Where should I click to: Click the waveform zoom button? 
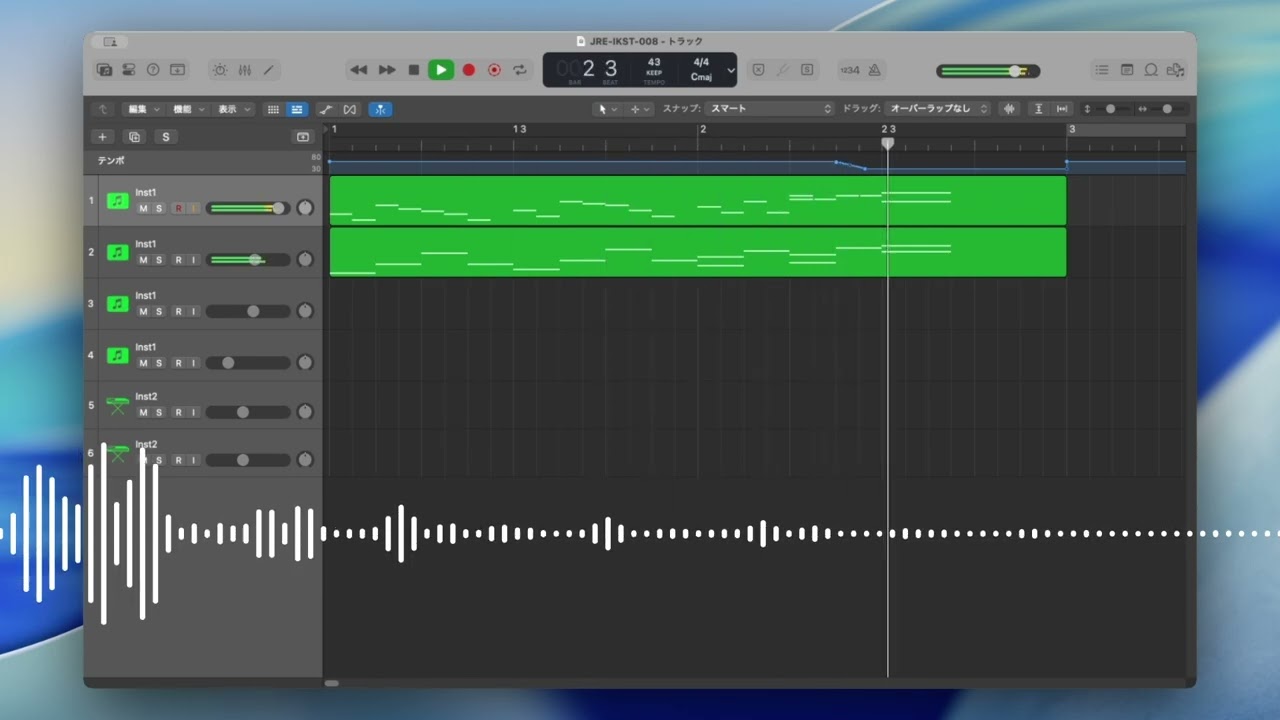(x=1009, y=109)
